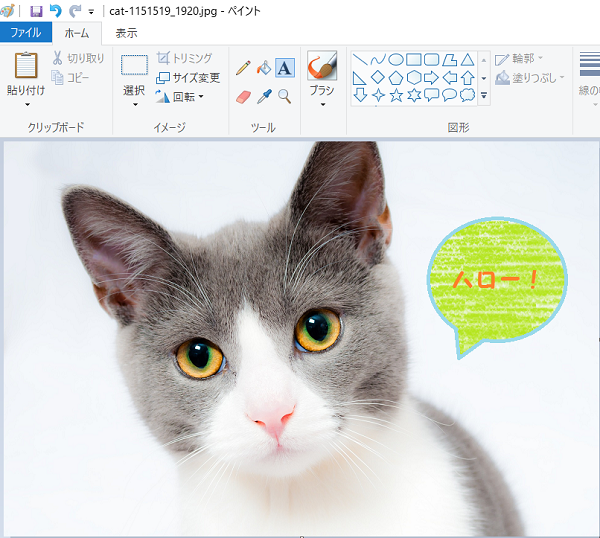Click Resize (サイズ変更)
The height and width of the screenshot is (538, 600).
click(188, 78)
